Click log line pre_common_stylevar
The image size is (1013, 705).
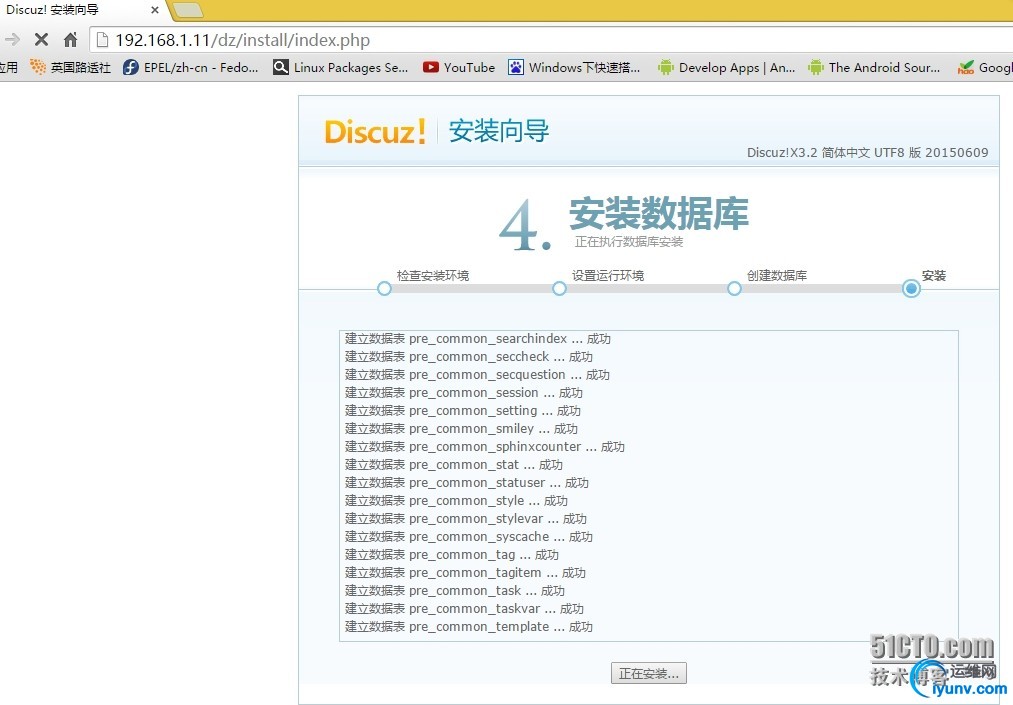466,519
